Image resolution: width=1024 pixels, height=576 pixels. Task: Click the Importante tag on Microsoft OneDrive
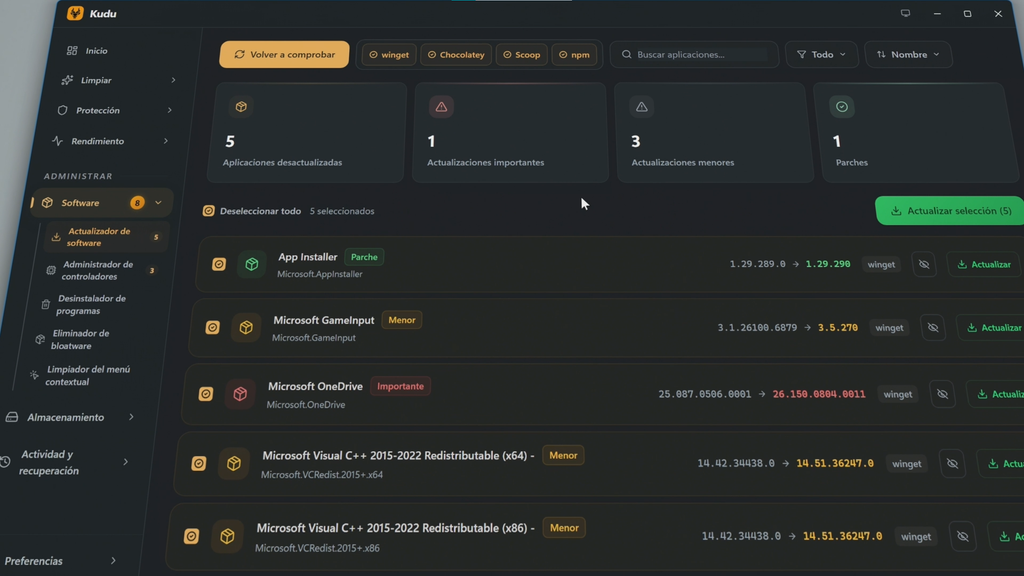click(400, 386)
